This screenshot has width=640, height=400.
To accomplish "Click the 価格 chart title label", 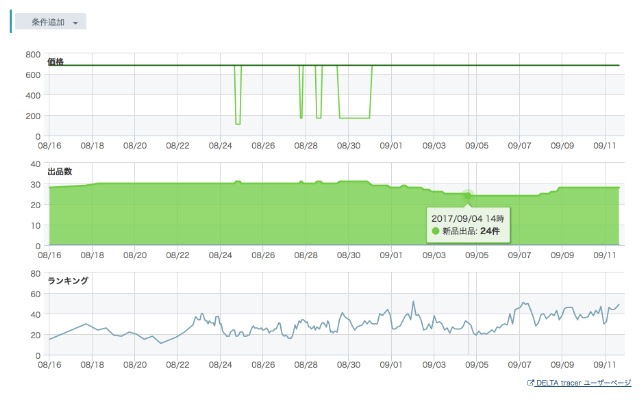I will (x=56, y=62).
